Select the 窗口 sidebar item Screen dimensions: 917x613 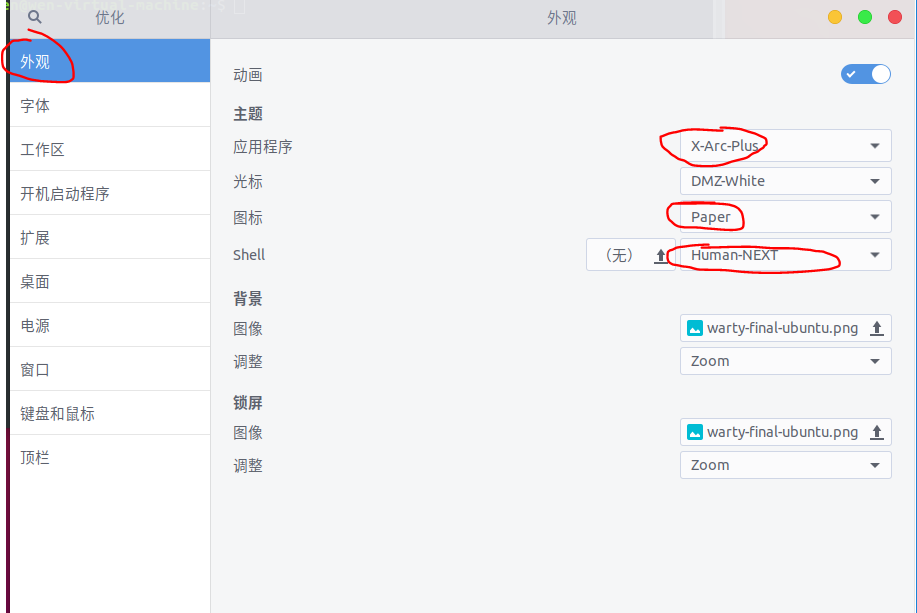tap(110, 369)
